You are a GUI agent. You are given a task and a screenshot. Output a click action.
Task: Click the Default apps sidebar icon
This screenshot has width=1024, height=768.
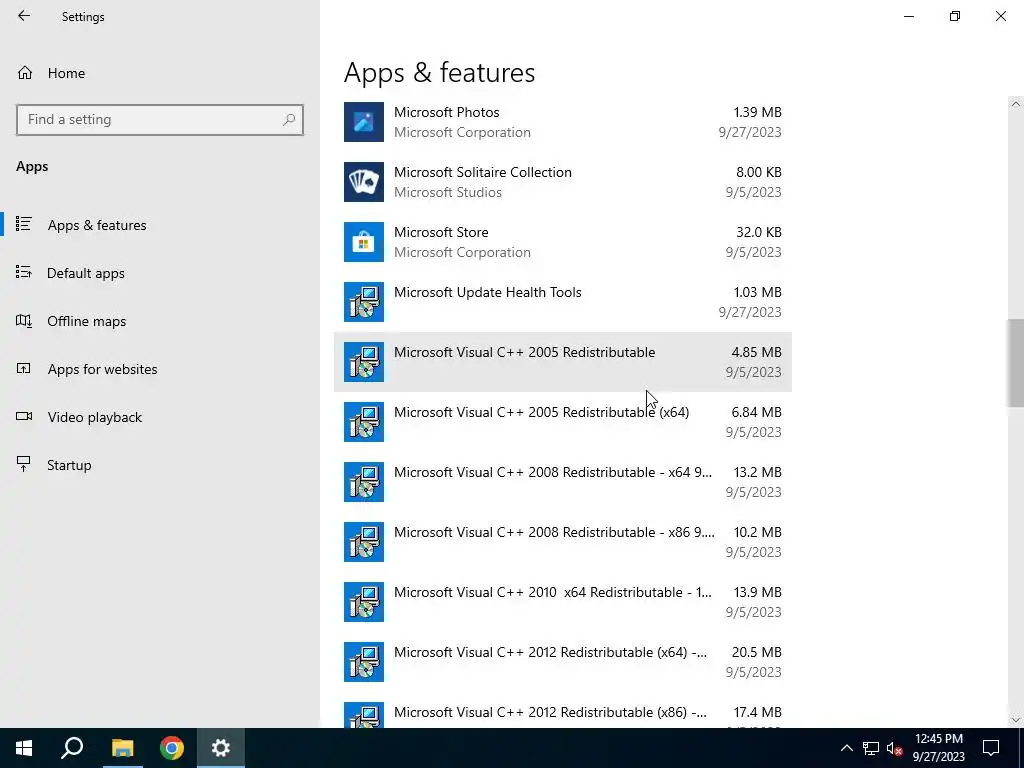[x=24, y=272]
